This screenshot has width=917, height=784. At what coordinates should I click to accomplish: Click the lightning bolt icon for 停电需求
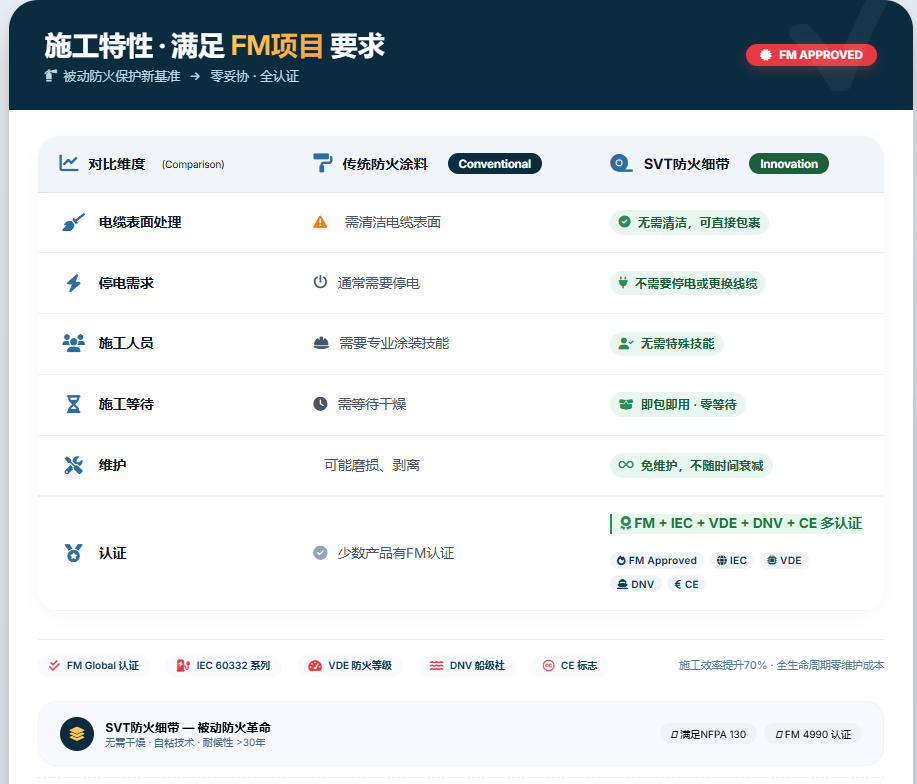coord(73,283)
